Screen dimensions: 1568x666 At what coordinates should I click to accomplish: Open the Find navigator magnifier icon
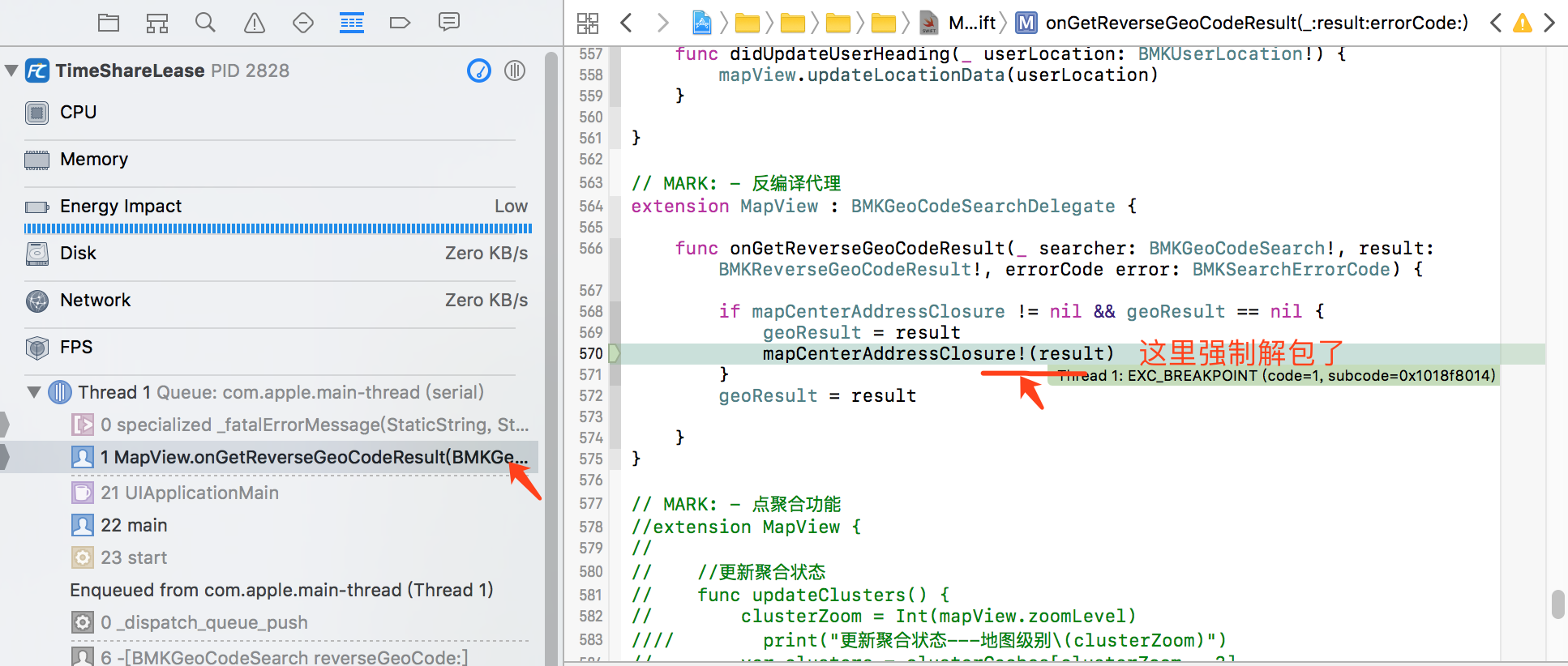click(206, 23)
